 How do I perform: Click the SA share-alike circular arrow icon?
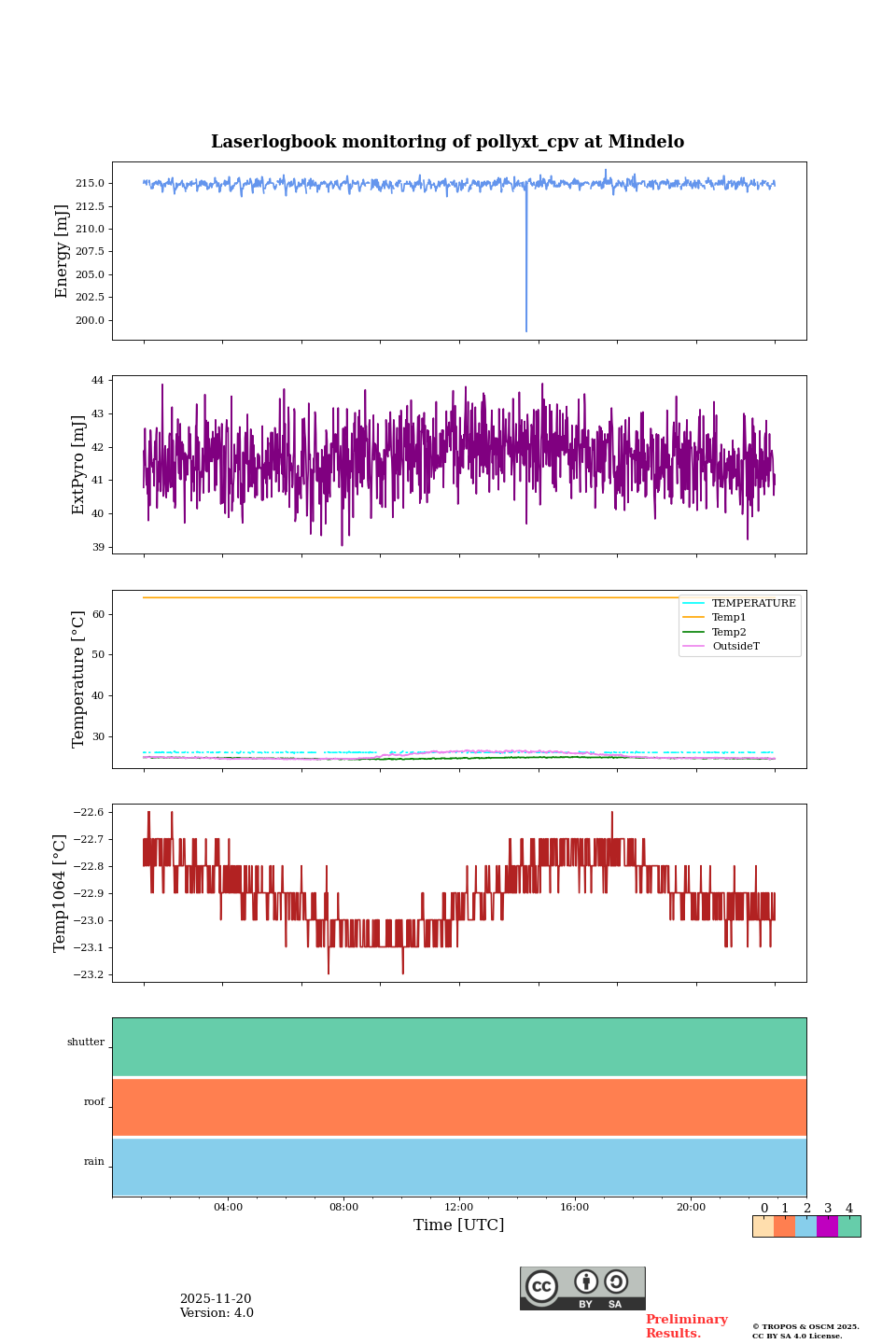coord(616,1281)
